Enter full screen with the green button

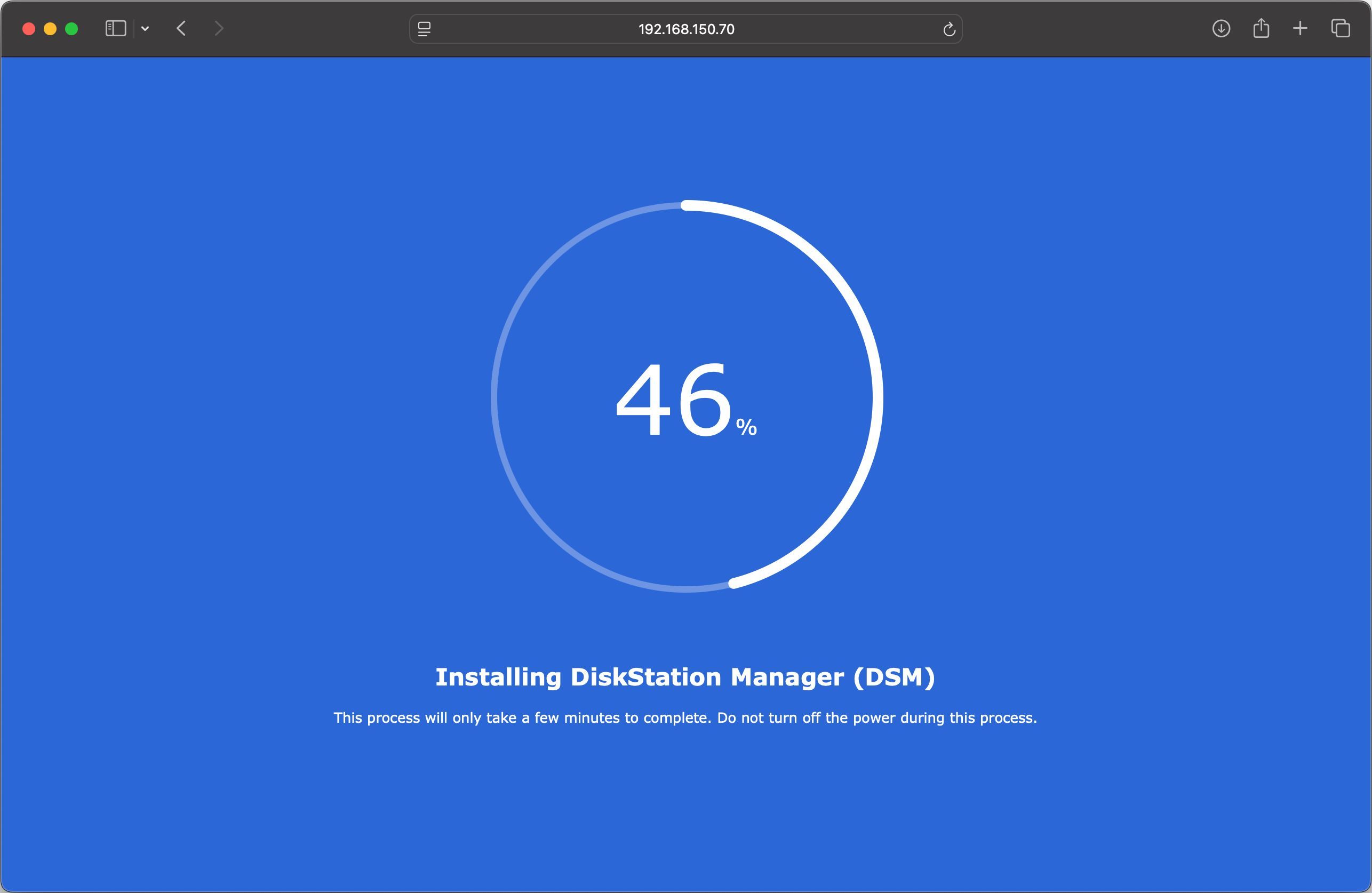point(71,29)
